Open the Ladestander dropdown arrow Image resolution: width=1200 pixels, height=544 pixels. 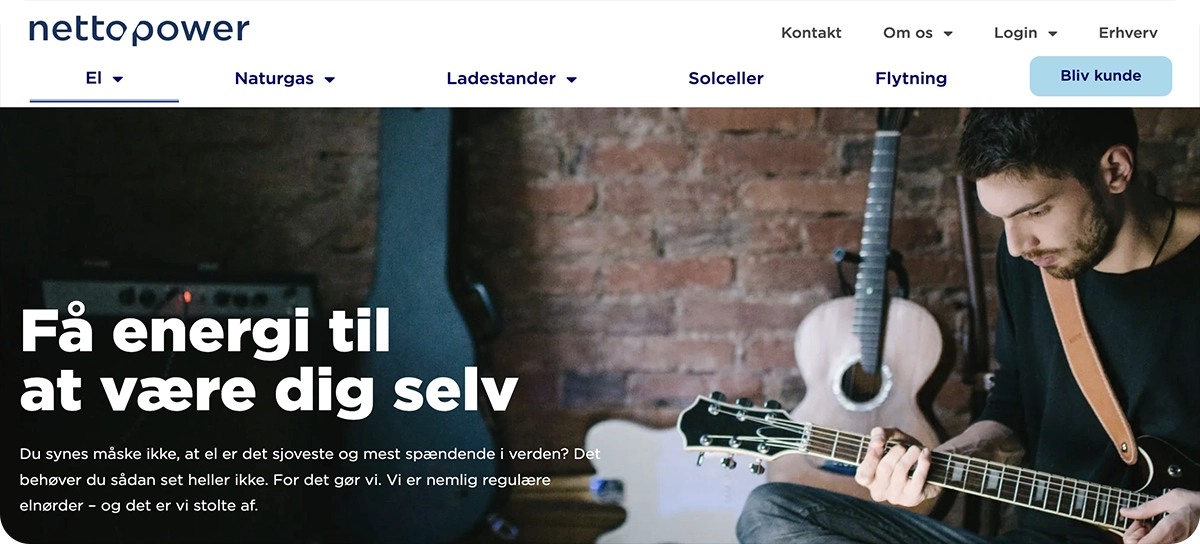click(572, 79)
